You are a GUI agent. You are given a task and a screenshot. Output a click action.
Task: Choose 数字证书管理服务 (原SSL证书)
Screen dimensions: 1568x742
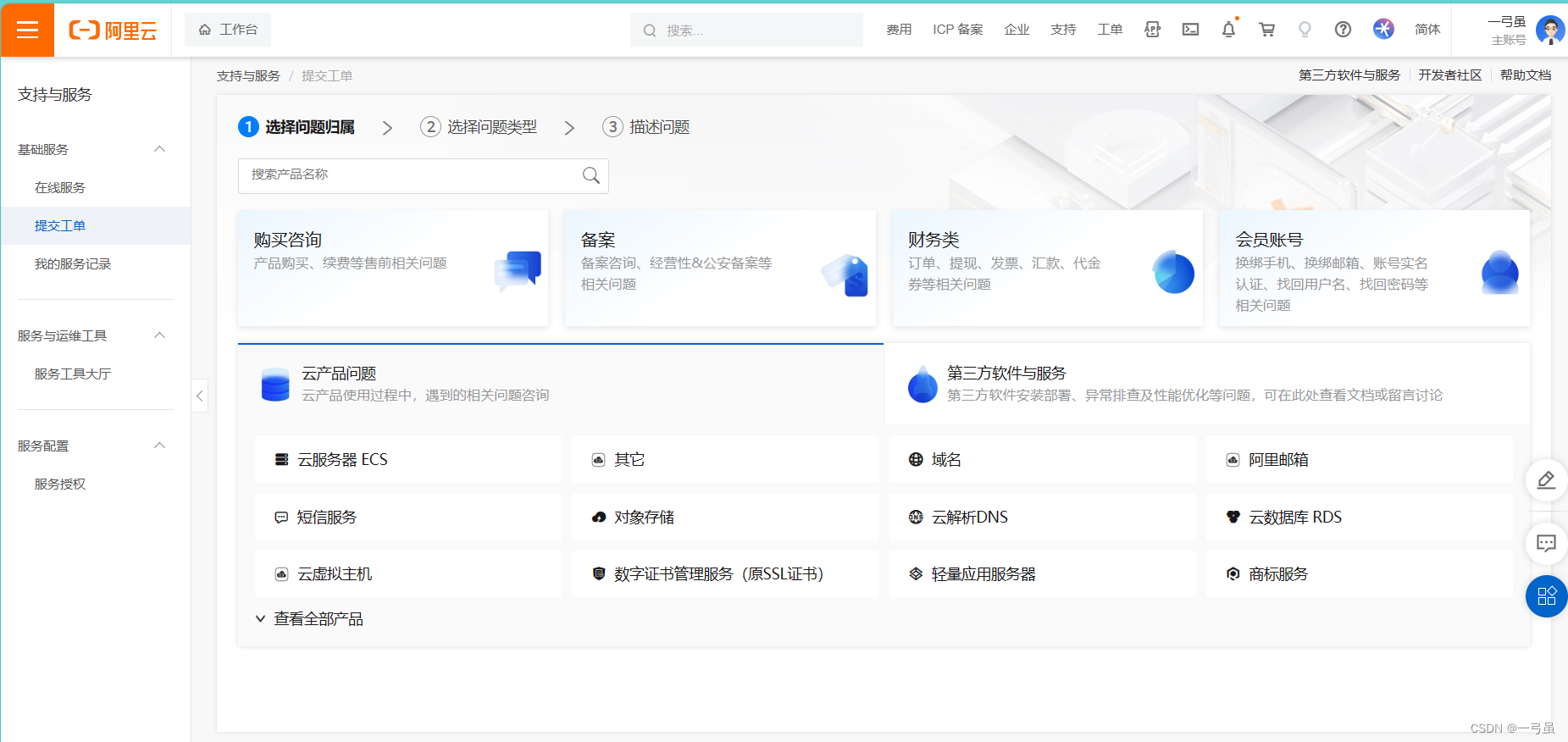[x=724, y=574]
